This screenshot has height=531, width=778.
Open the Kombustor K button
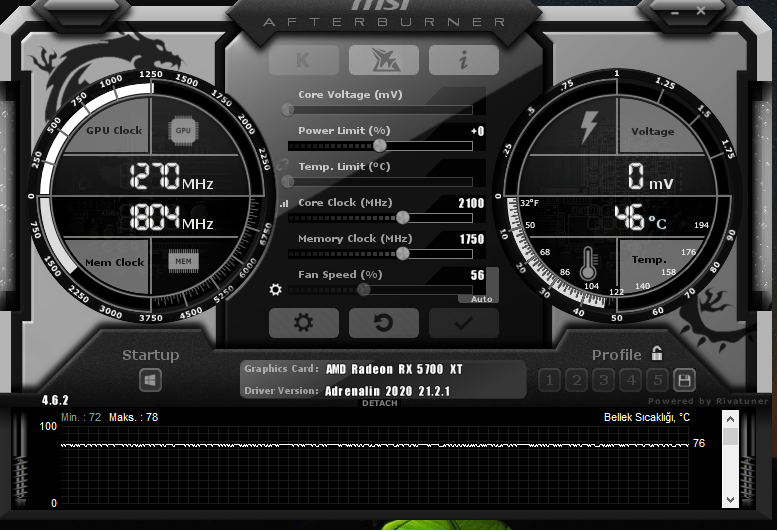pos(304,60)
